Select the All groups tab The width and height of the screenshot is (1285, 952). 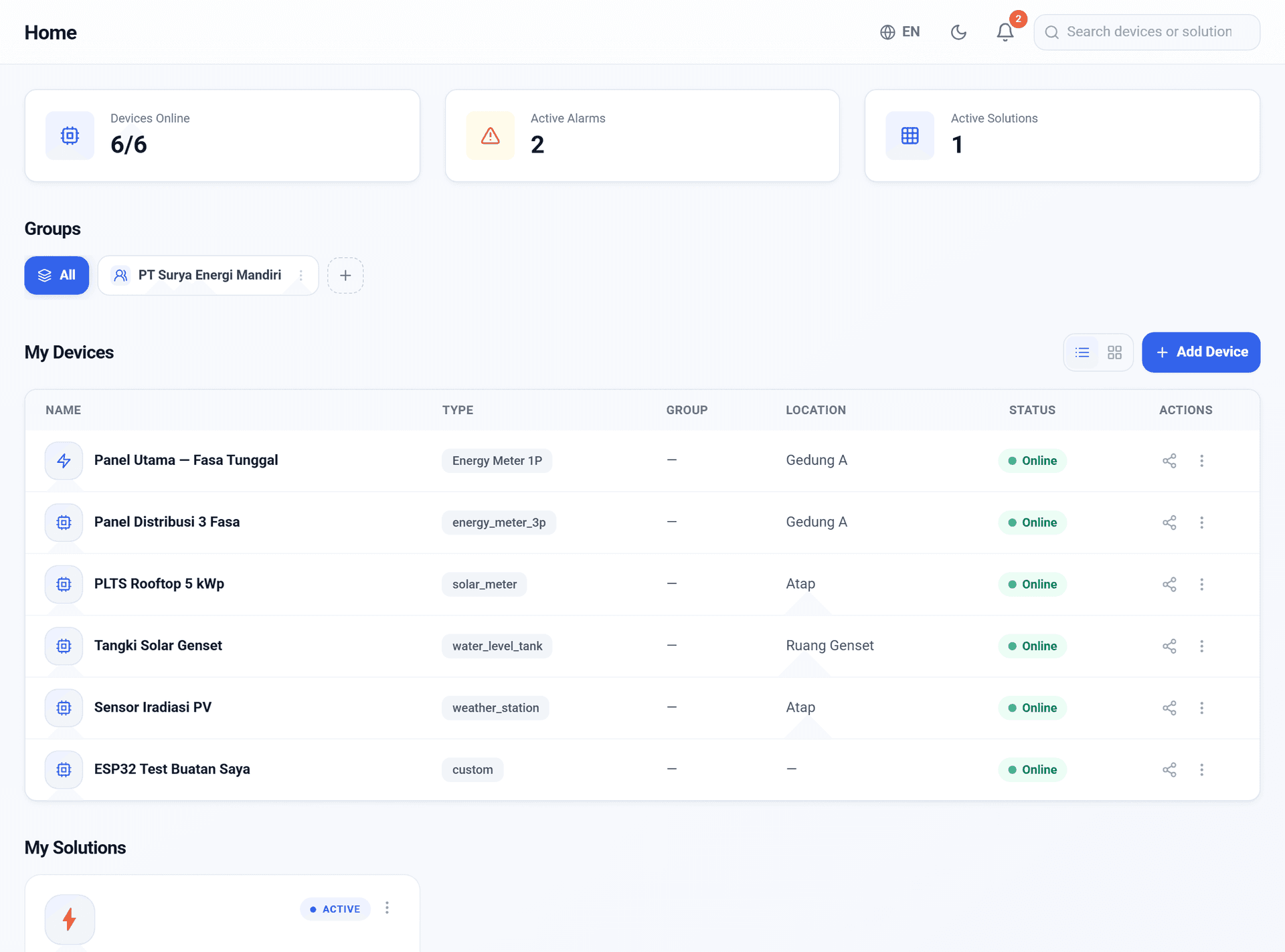click(x=57, y=275)
